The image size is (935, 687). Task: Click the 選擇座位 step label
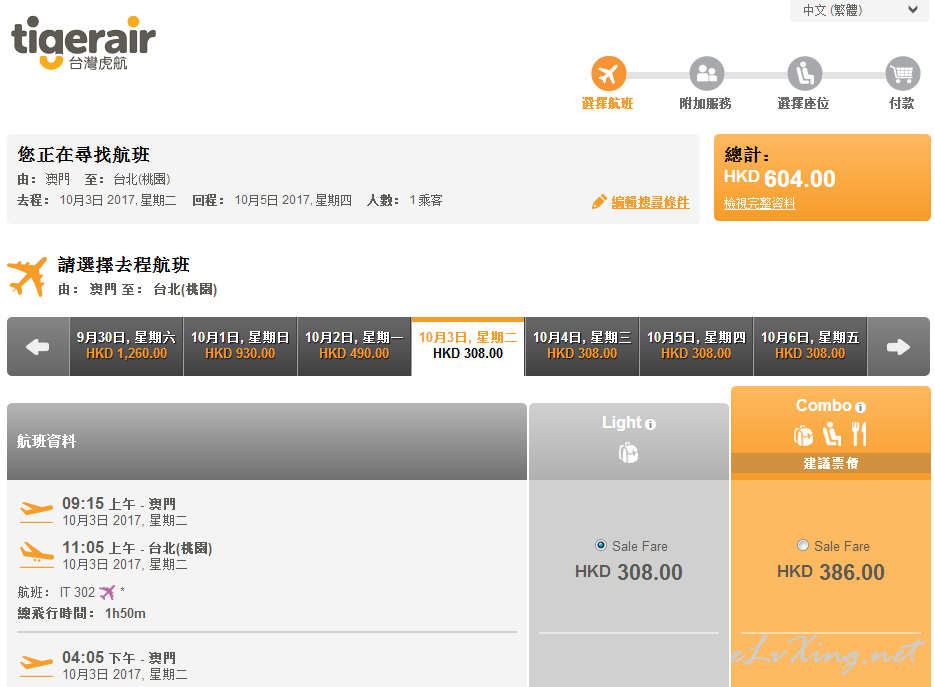click(803, 104)
